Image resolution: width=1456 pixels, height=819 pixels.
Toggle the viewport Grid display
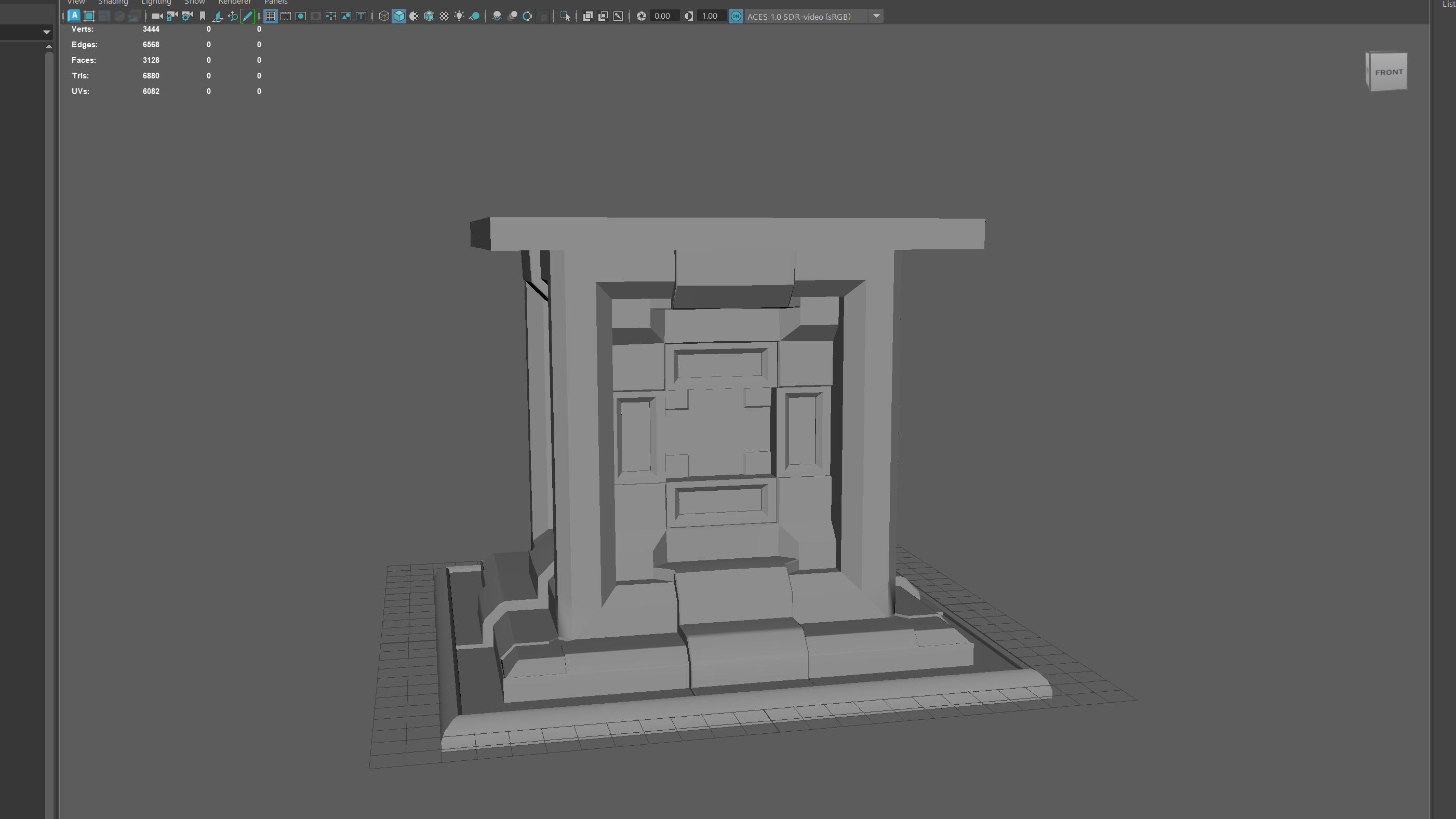click(271, 17)
